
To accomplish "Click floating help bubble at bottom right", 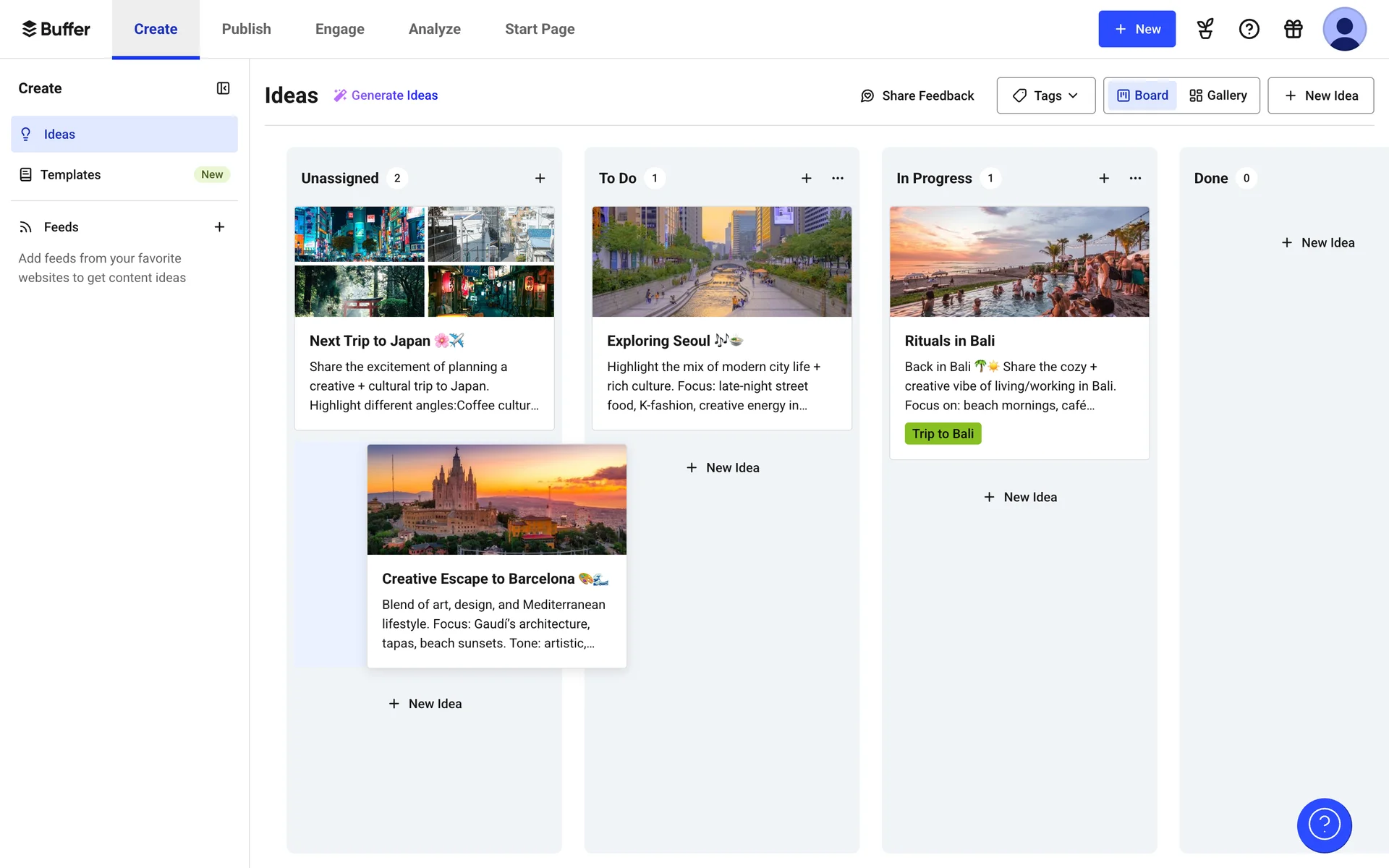I will click(1324, 825).
